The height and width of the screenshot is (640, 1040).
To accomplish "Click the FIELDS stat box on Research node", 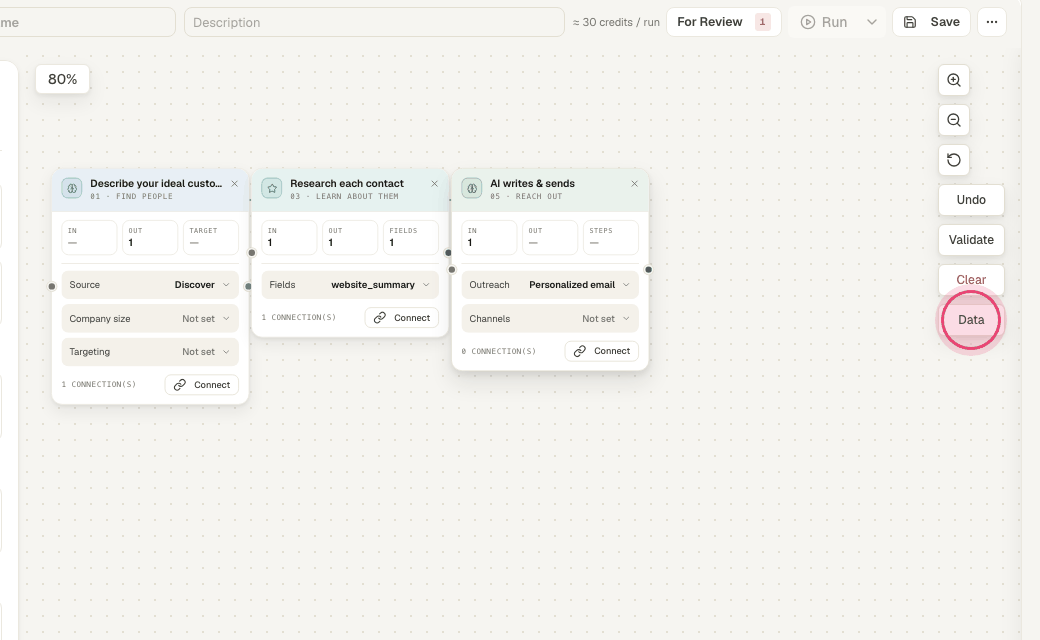I will point(411,237).
